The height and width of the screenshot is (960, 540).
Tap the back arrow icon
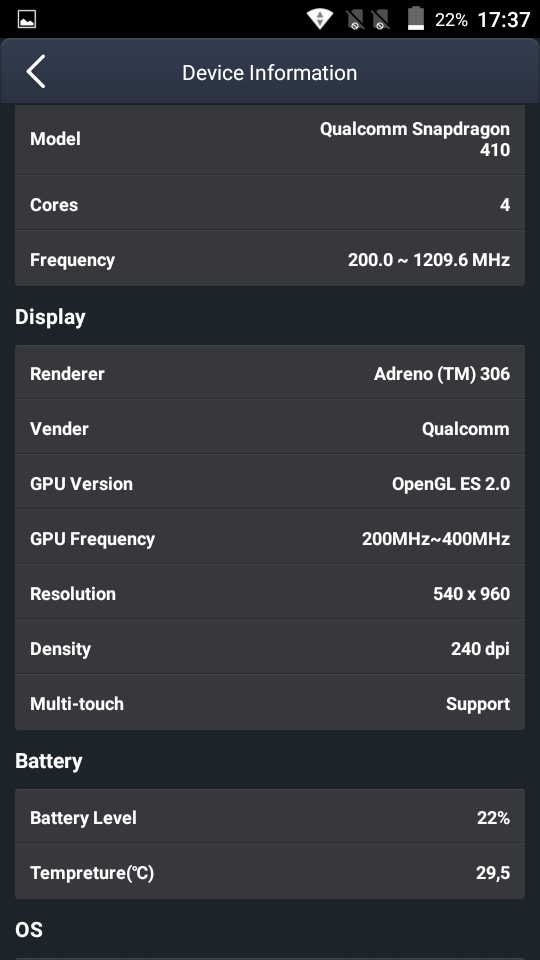point(36,72)
